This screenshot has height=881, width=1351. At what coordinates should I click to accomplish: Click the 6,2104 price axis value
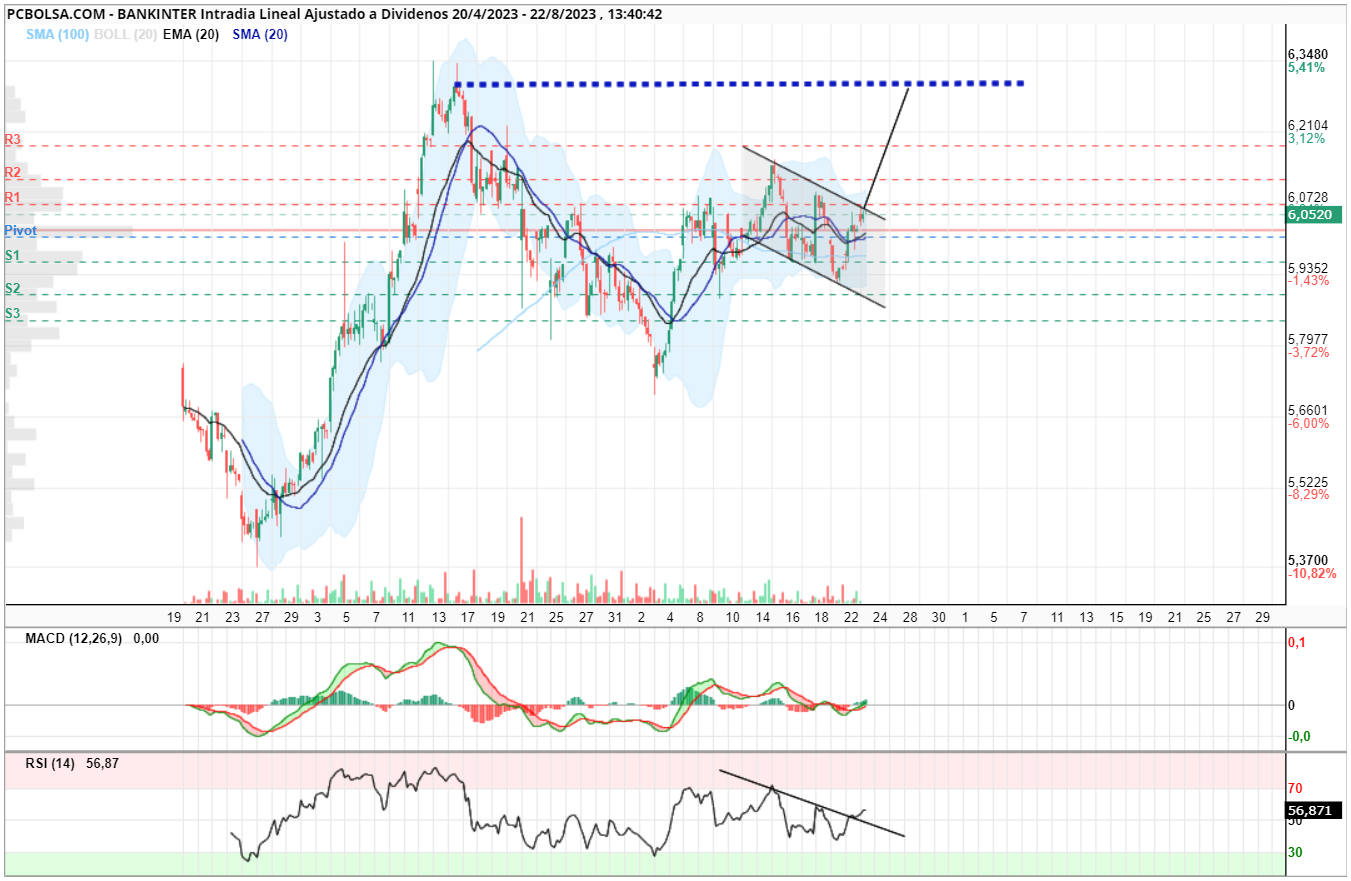click(x=1309, y=125)
